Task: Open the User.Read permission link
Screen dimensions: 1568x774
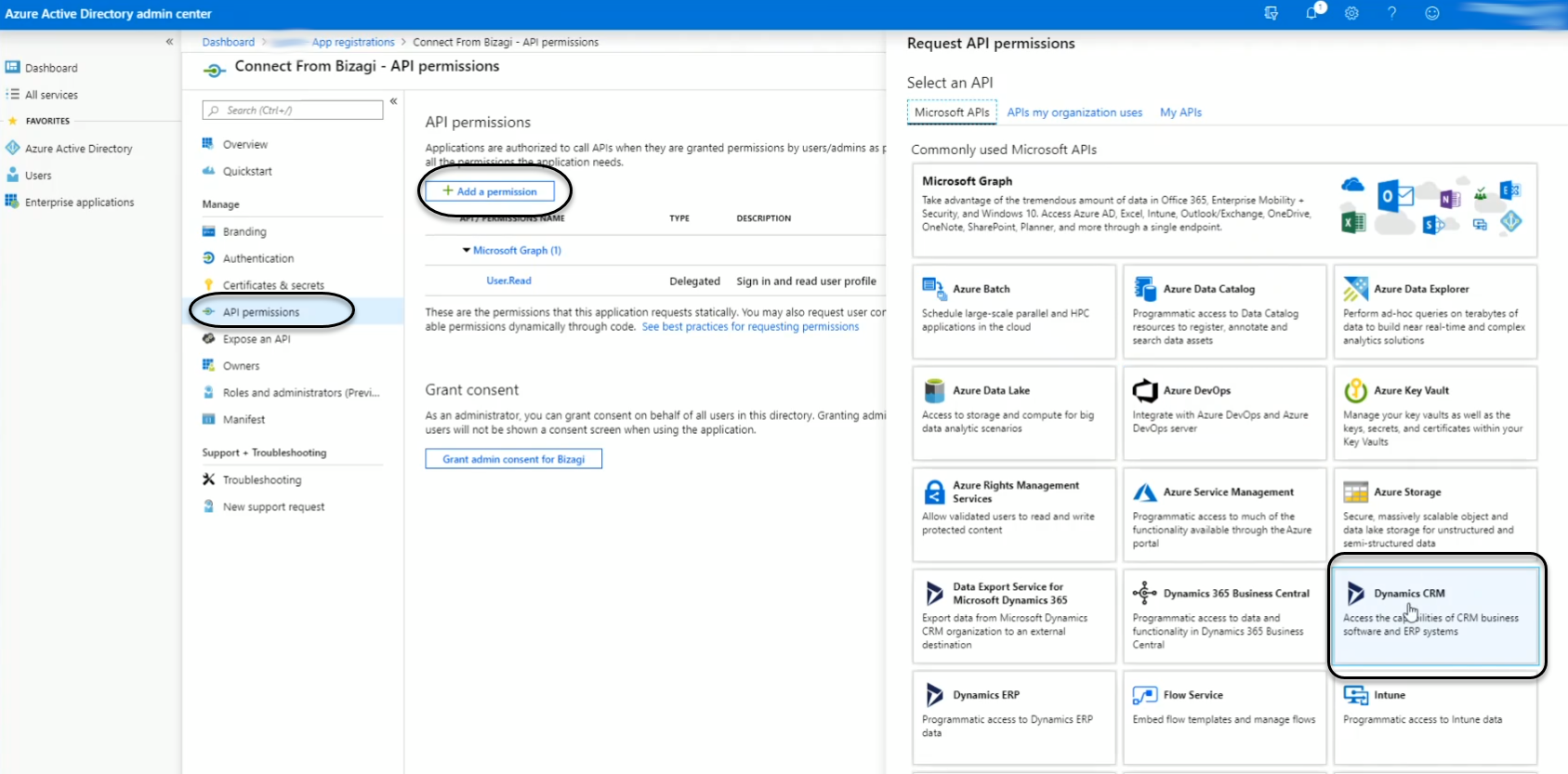Action: (x=509, y=282)
